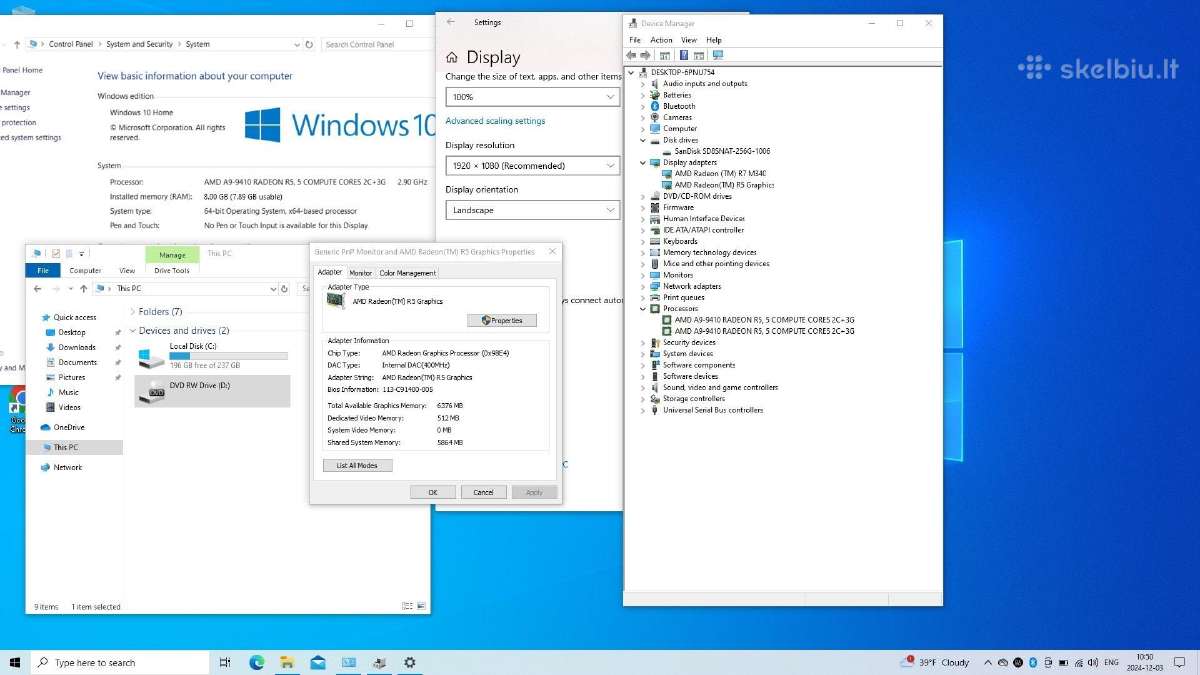Image resolution: width=1200 pixels, height=675 pixels.
Task: Go back using the Settings window arrow
Action: [x=451, y=22]
